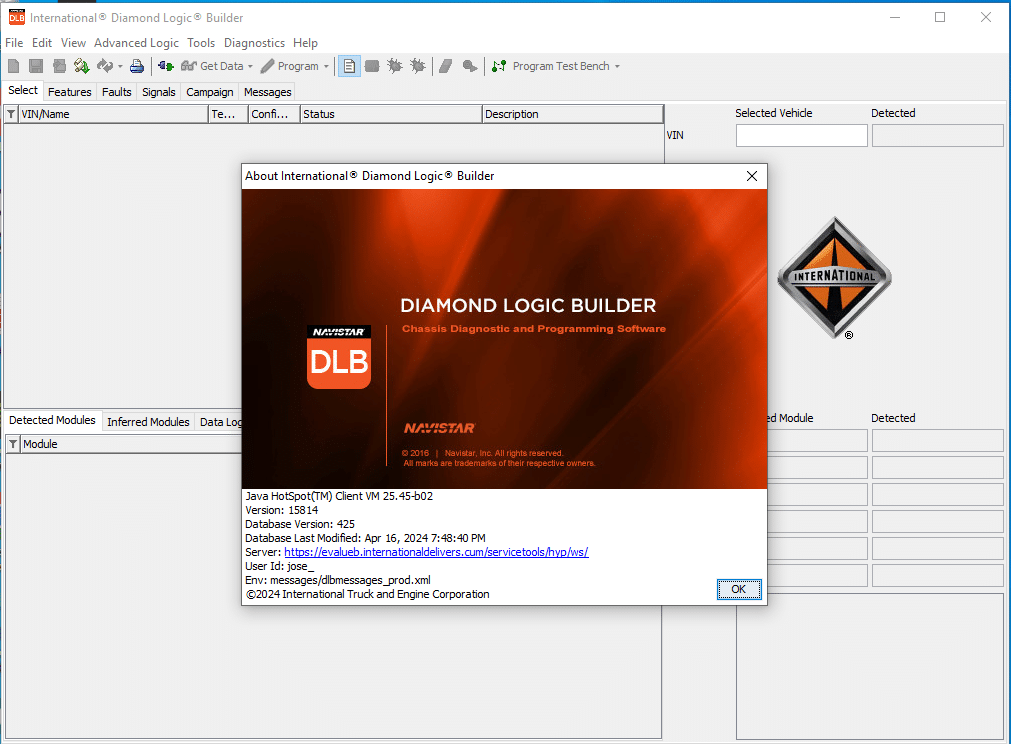
Task: Open the Program dropdown arrow
Action: 326,67
